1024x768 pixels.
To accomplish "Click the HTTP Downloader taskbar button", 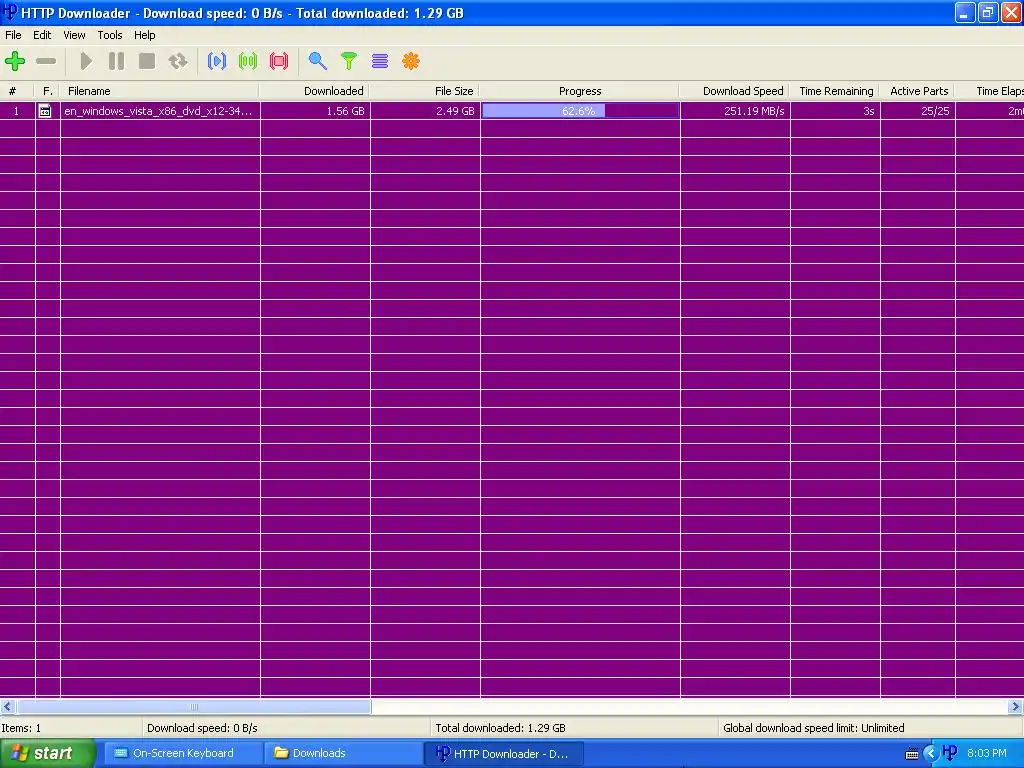I will pyautogui.click(x=504, y=753).
